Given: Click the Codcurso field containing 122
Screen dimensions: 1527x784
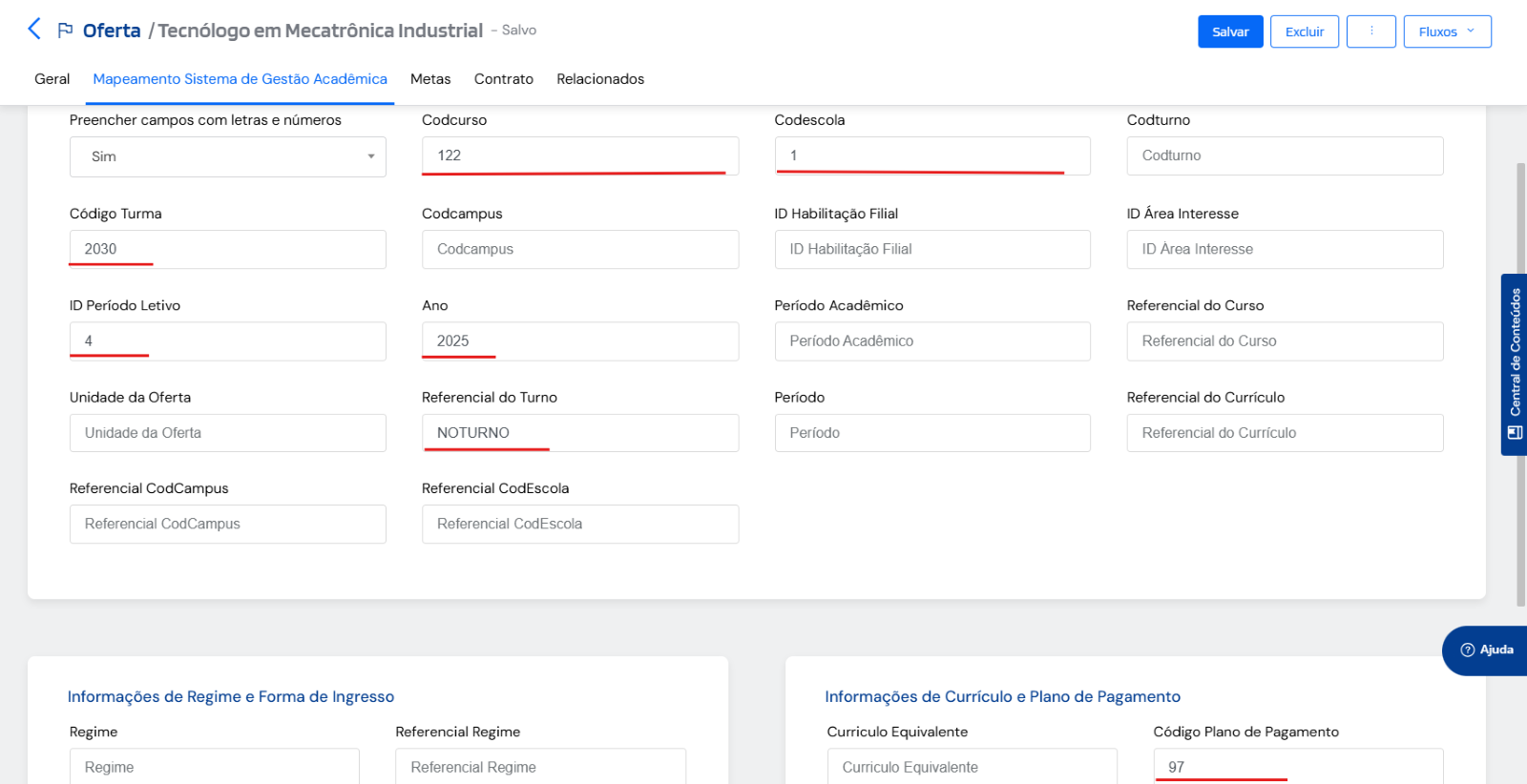Looking at the screenshot, I should pyautogui.click(x=580, y=155).
